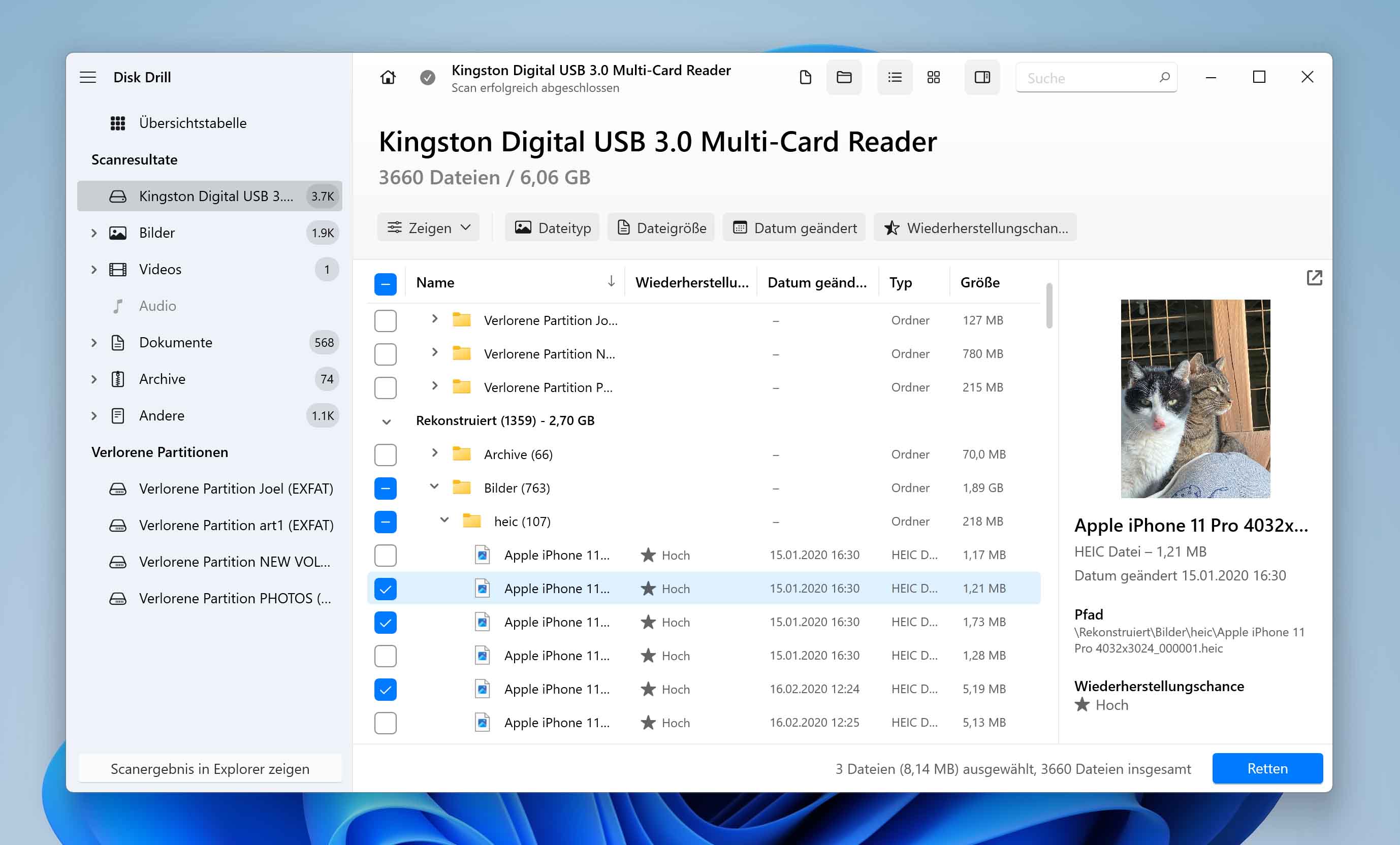The height and width of the screenshot is (845, 1400).
Task: Uncheck the Bilder (763) folder checkbox
Action: (x=386, y=488)
